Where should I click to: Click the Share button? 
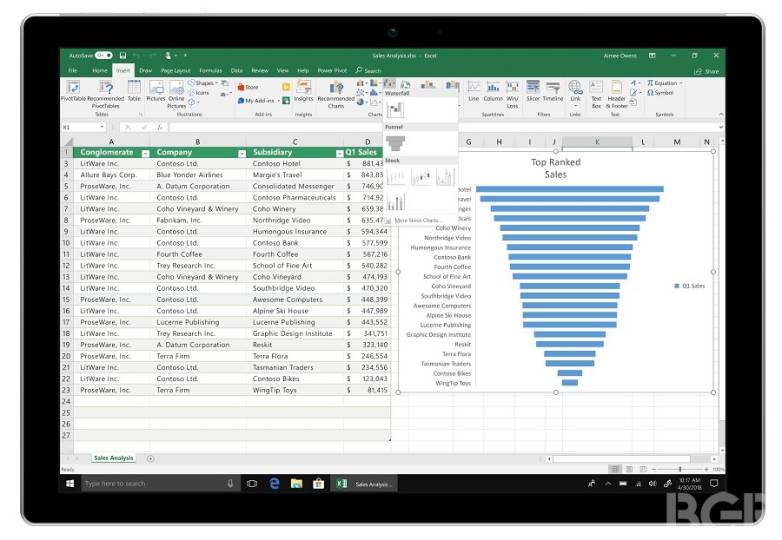(x=707, y=71)
